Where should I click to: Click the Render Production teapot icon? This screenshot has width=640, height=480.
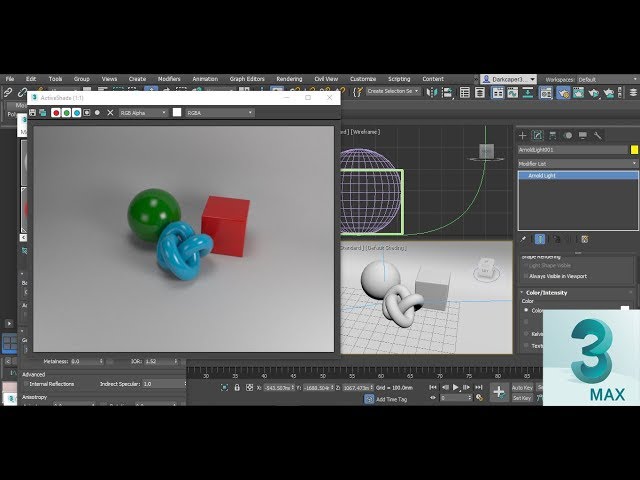[x=594, y=93]
